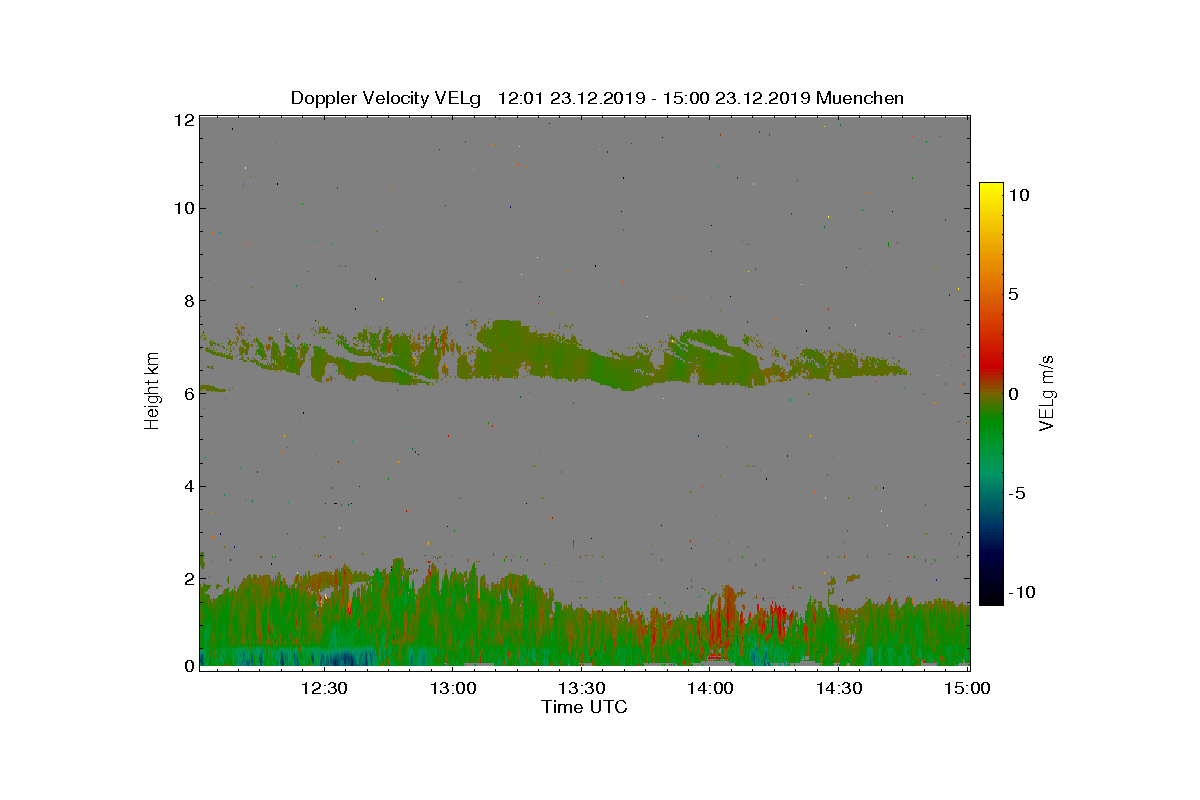
Task: Click the yellow top of the colorbar
Action: click(x=991, y=192)
